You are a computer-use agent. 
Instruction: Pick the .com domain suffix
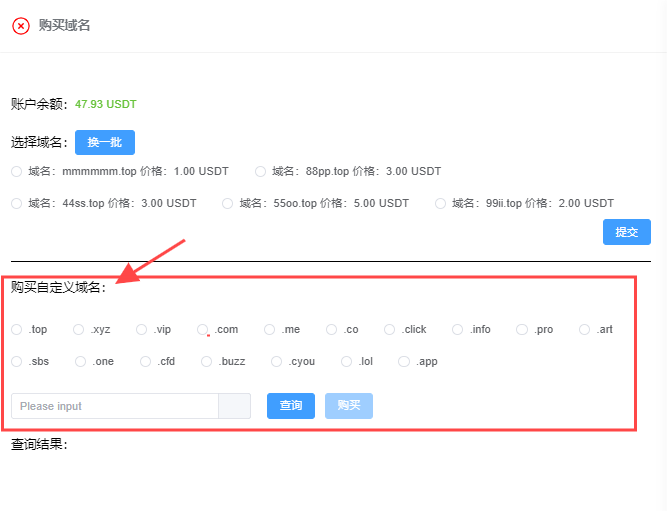[x=203, y=329]
